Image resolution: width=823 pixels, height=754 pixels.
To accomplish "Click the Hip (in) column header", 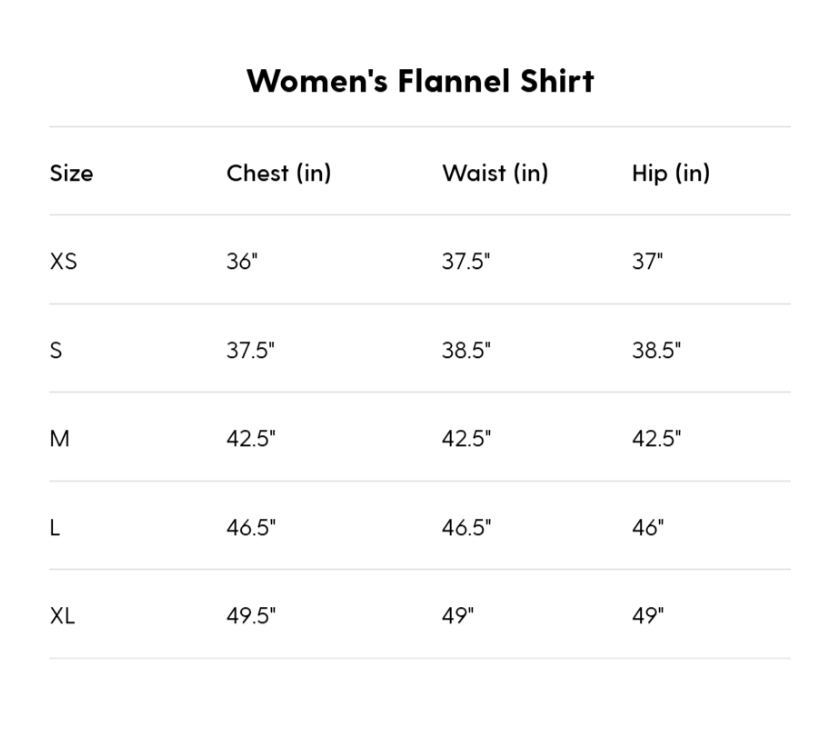I will point(670,173).
